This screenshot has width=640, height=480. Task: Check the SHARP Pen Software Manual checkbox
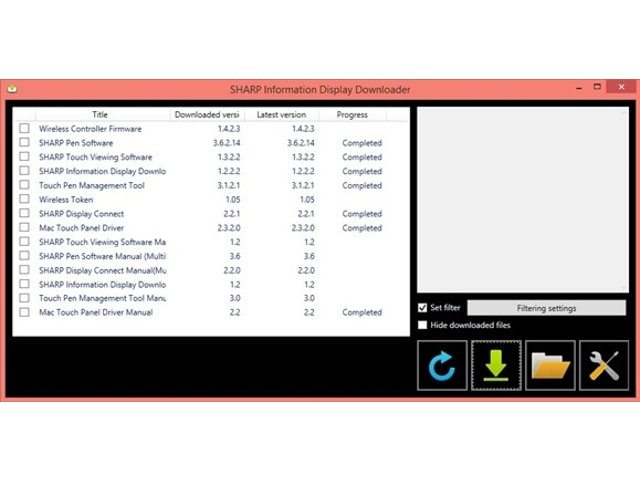24,256
